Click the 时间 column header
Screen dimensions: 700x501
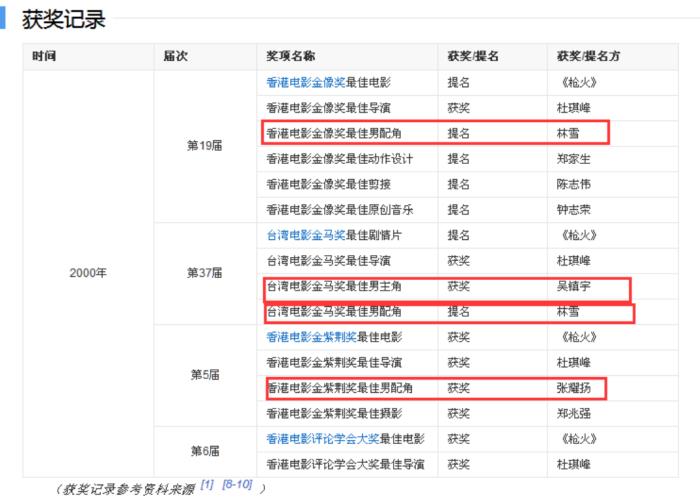(44, 56)
